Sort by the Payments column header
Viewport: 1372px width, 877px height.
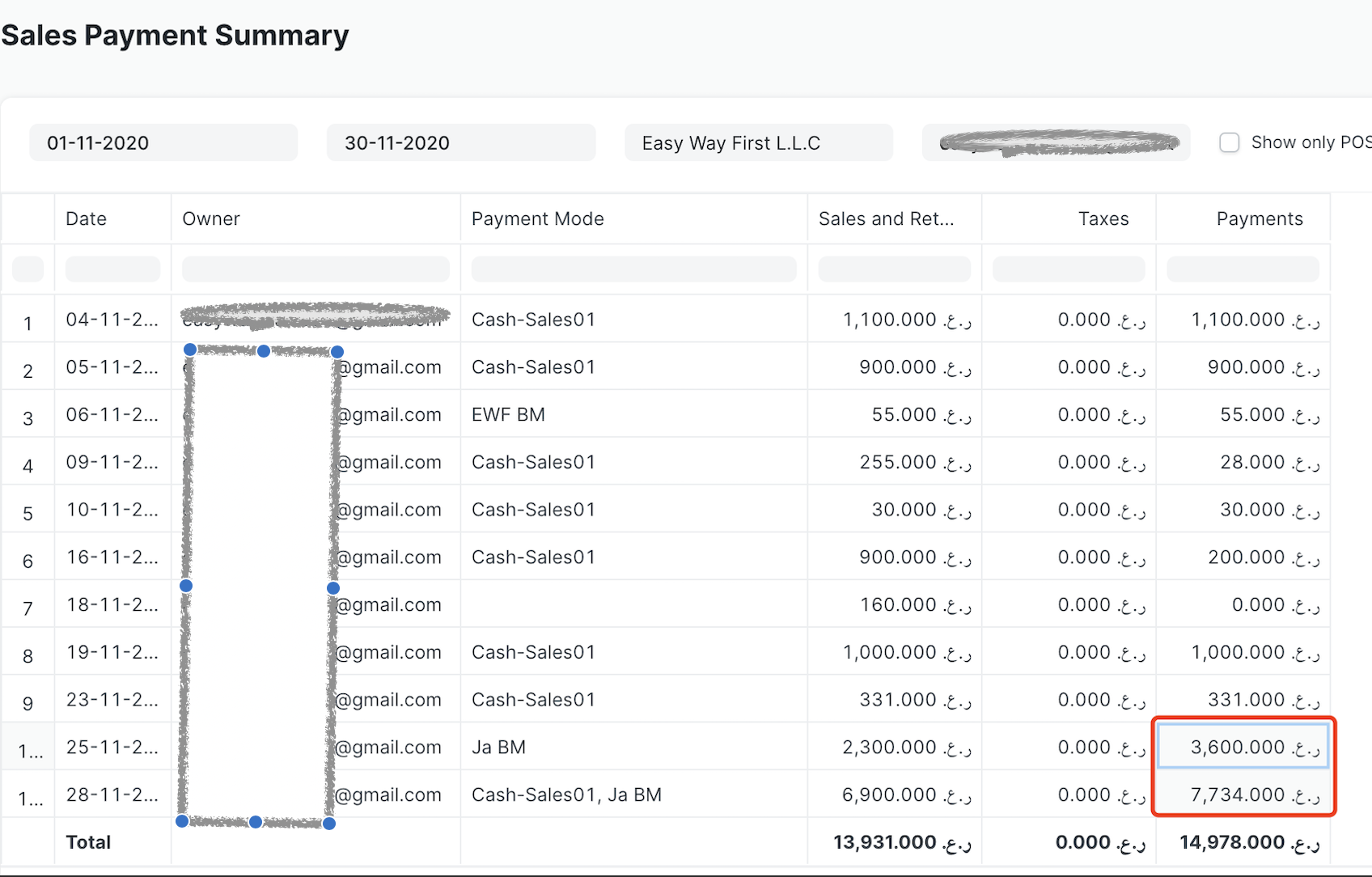[x=1260, y=218]
